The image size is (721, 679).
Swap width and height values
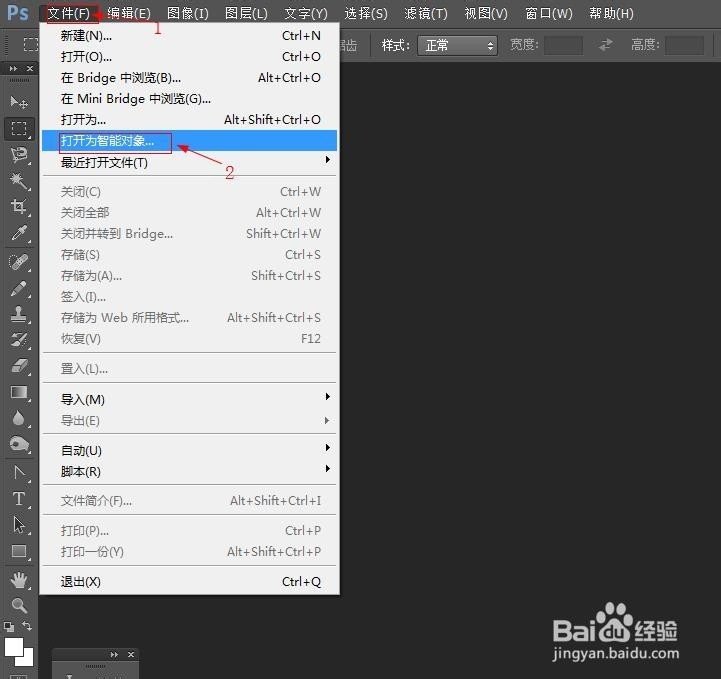pos(605,45)
